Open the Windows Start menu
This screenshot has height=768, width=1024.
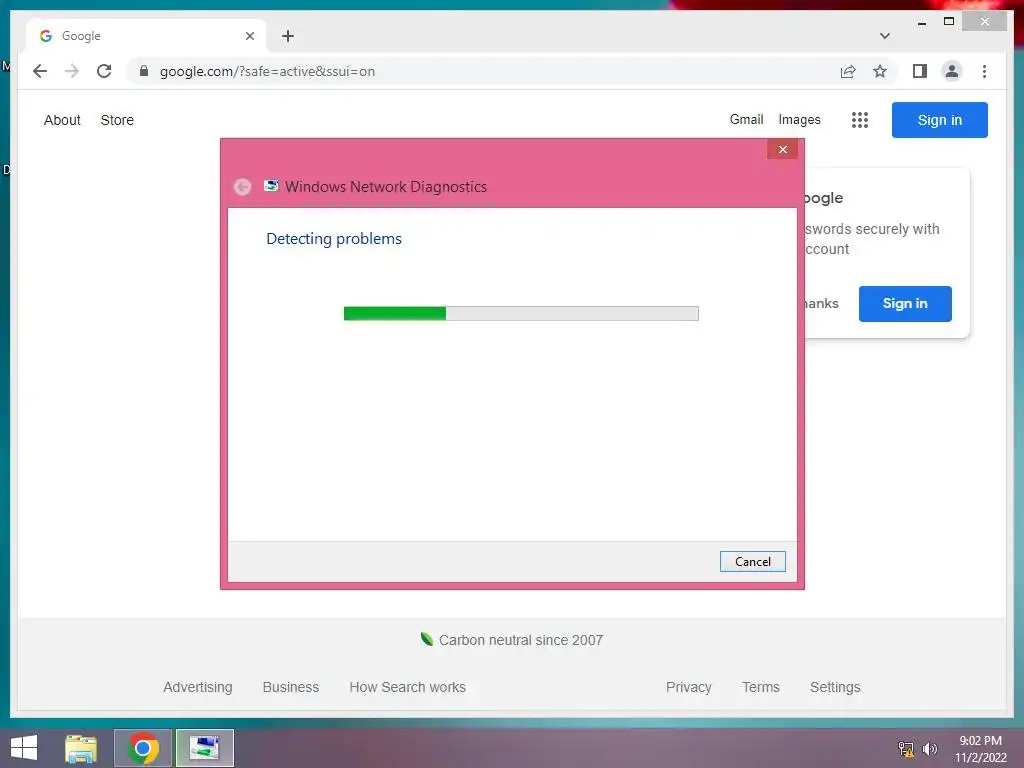pos(24,748)
